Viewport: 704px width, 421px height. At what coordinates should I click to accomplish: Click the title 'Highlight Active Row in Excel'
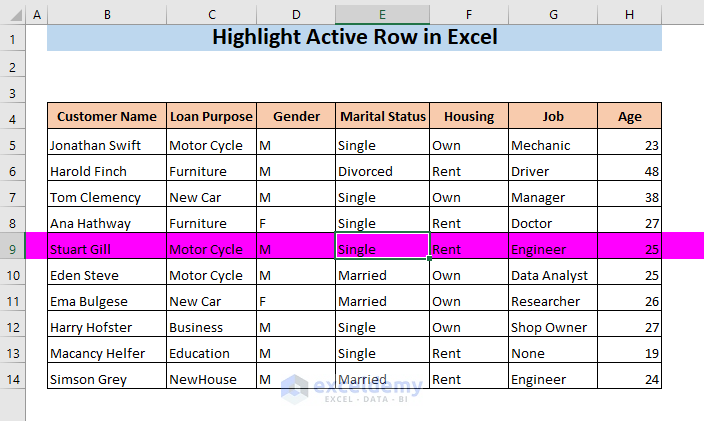[354, 39]
